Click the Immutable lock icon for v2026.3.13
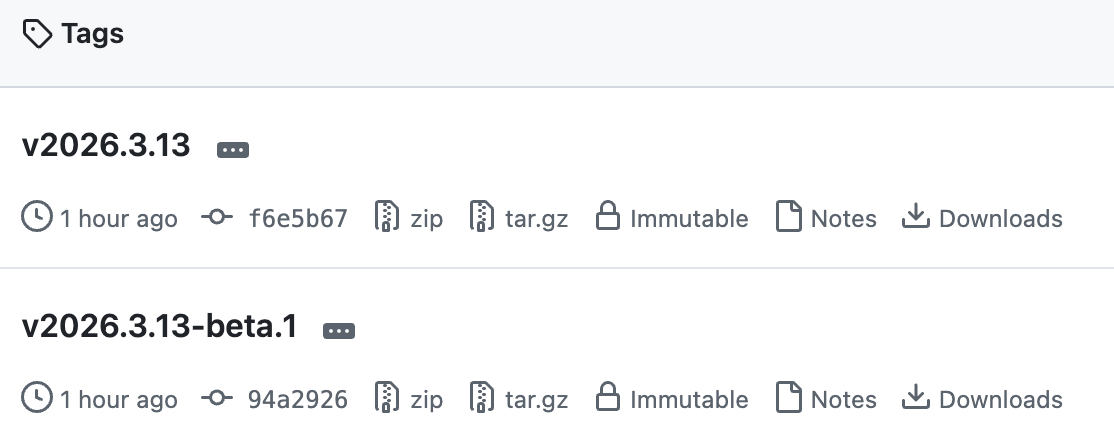 [x=608, y=218]
